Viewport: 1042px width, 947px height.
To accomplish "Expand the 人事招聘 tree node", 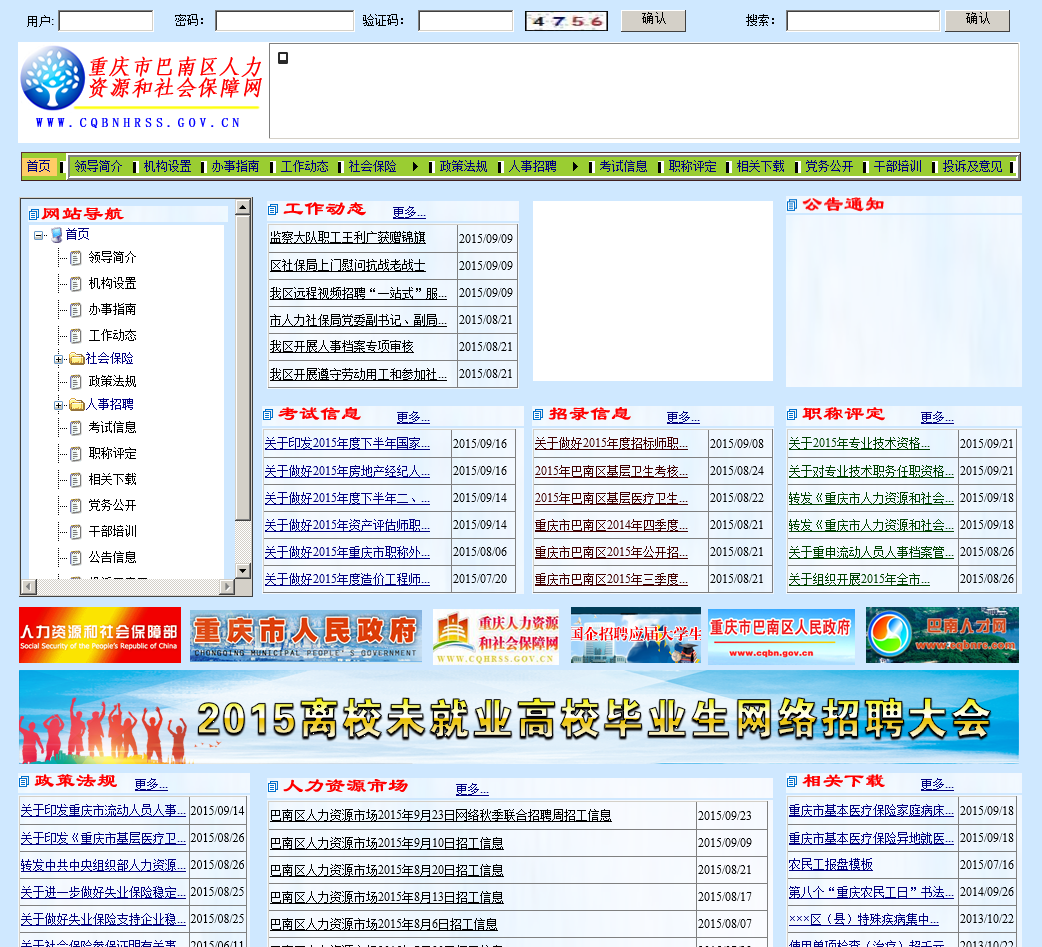I will coord(58,405).
